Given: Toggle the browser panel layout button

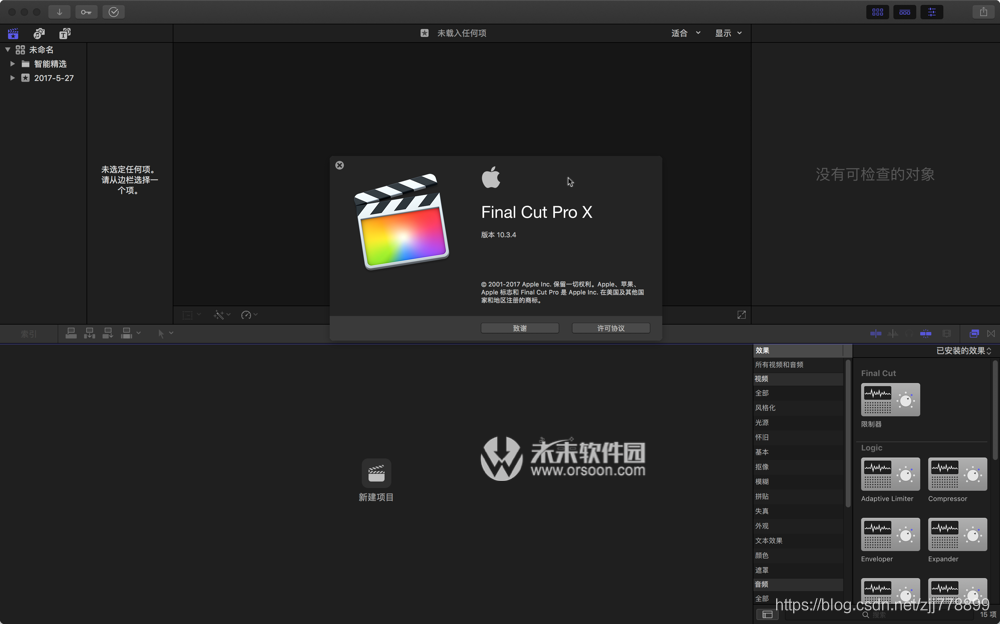Looking at the screenshot, I should 878,12.
